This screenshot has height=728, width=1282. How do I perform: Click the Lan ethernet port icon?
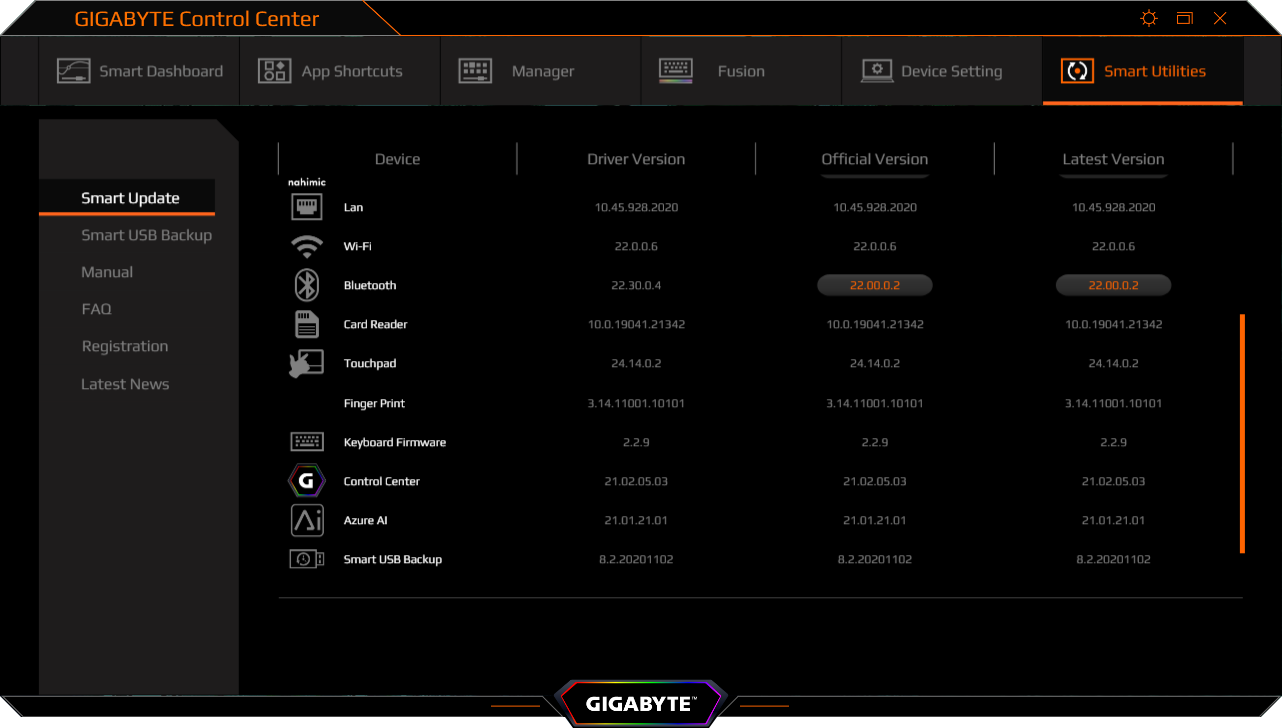[x=306, y=207]
